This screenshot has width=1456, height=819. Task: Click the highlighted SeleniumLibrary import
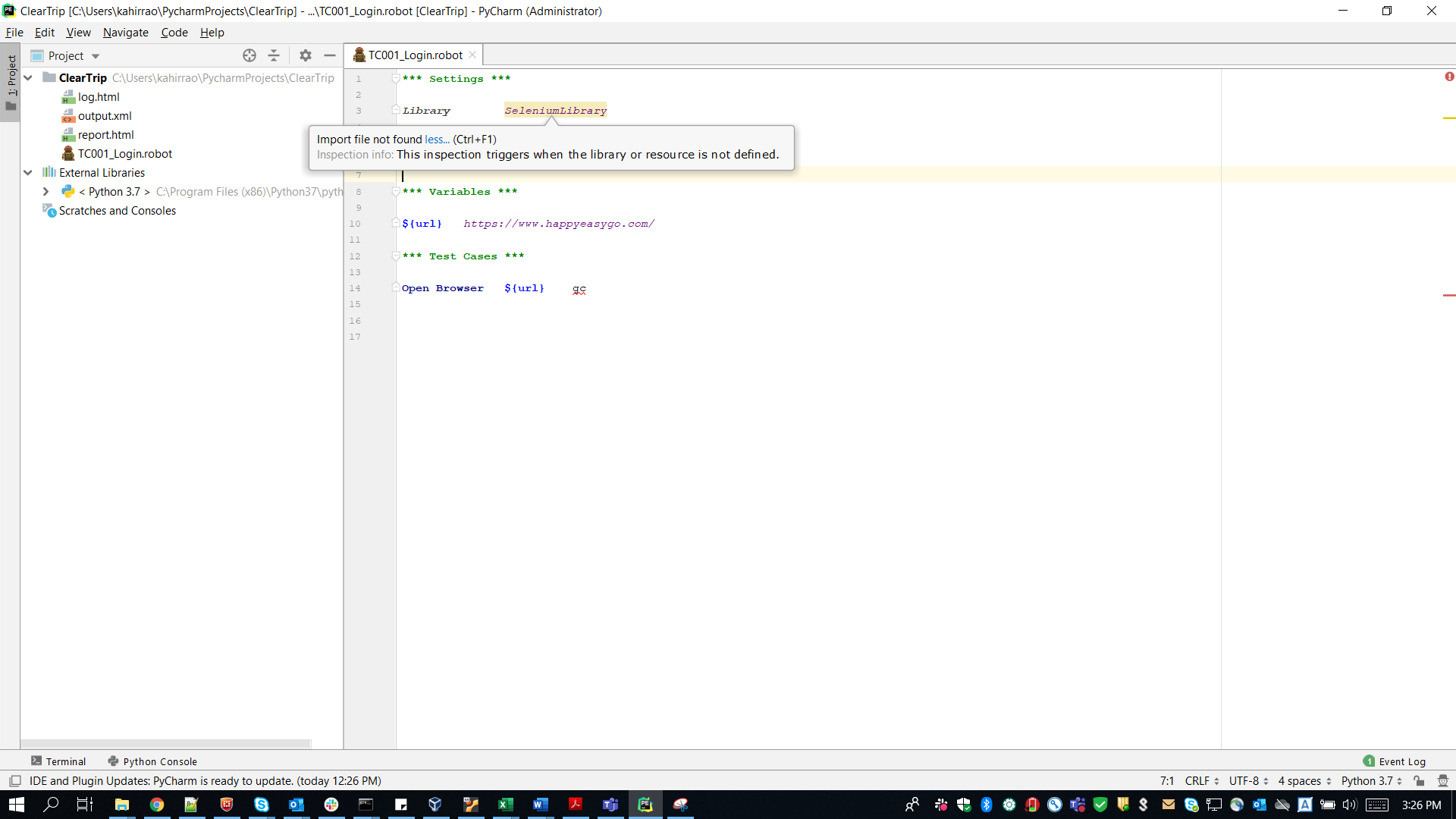556,111
